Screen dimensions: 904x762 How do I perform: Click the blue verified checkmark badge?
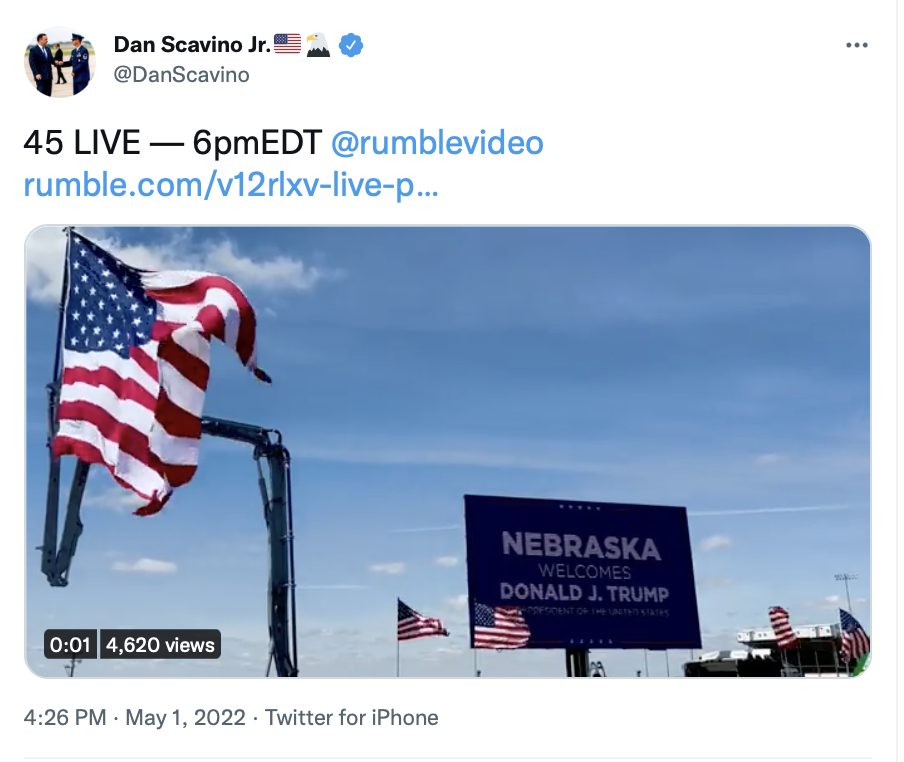pyautogui.click(x=351, y=44)
